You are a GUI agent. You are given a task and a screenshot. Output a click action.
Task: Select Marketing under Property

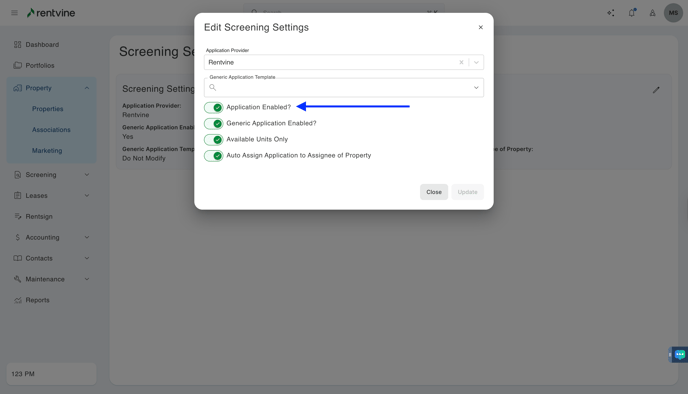click(47, 150)
